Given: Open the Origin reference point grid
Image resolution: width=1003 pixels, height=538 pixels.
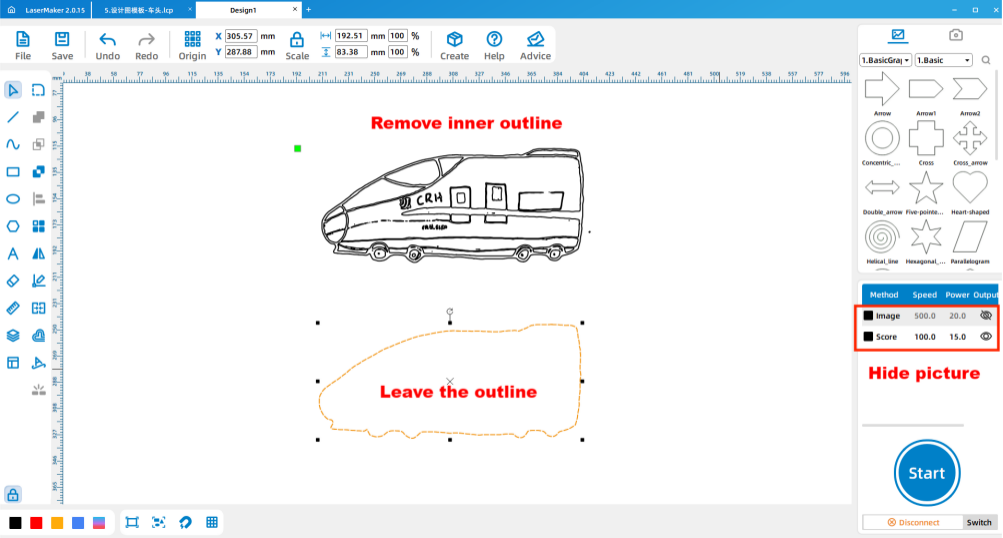Looking at the screenshot, I should tap(192, 45).
